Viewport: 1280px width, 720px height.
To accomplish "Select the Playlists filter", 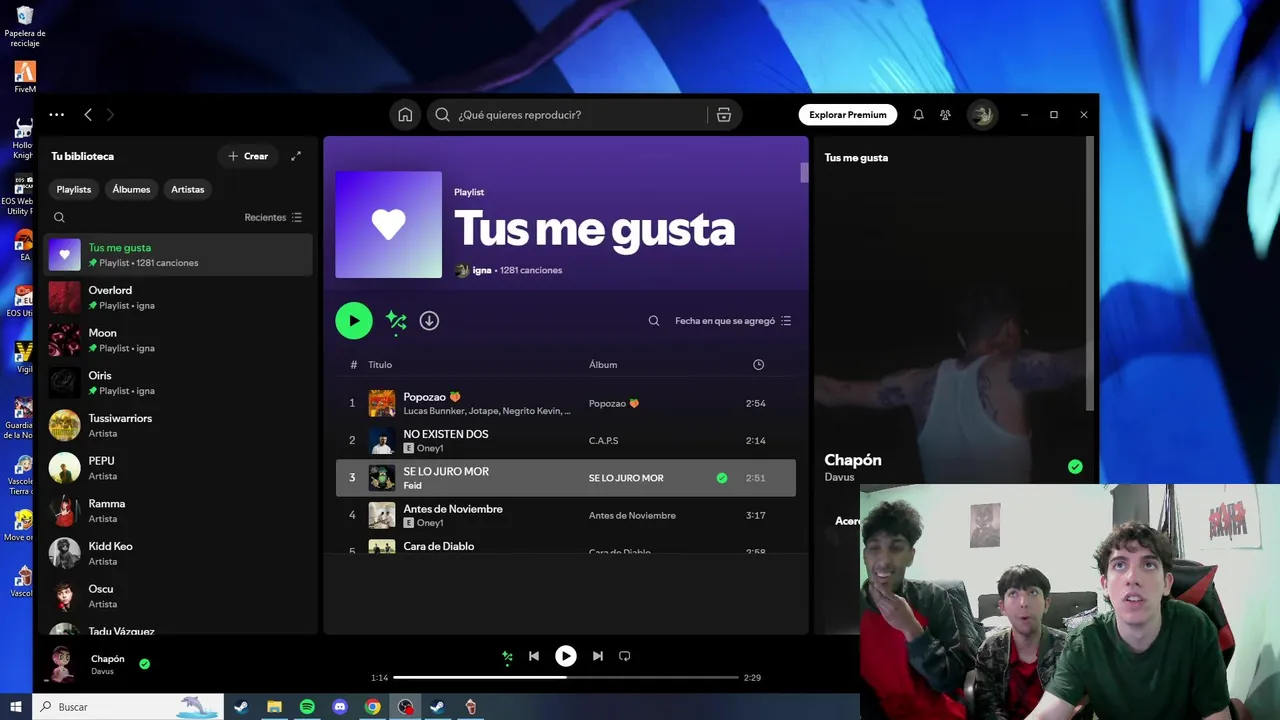I will click(x=74, y=189).
